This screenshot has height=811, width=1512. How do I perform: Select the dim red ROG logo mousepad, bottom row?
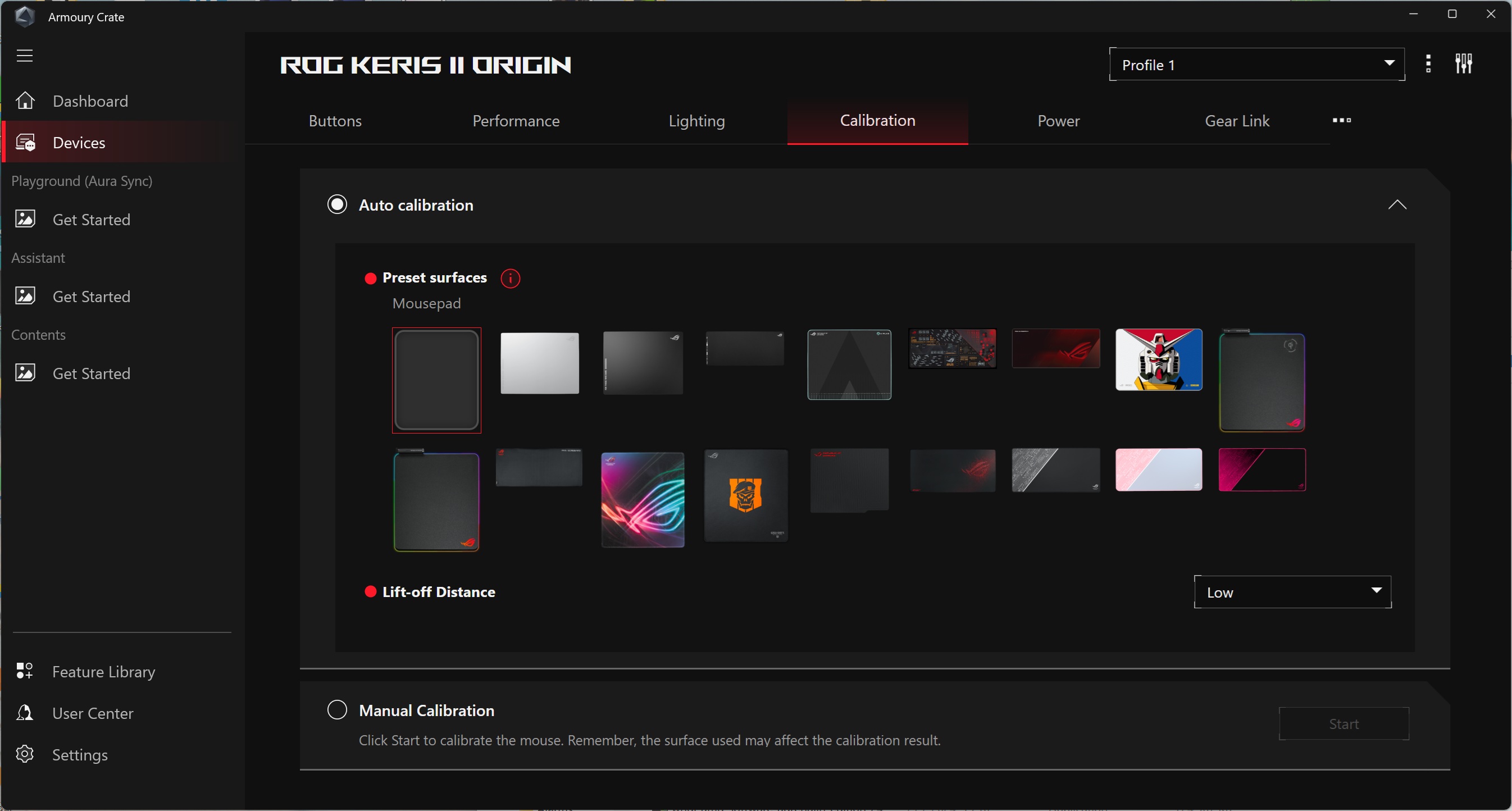click(x=952, y=470)
